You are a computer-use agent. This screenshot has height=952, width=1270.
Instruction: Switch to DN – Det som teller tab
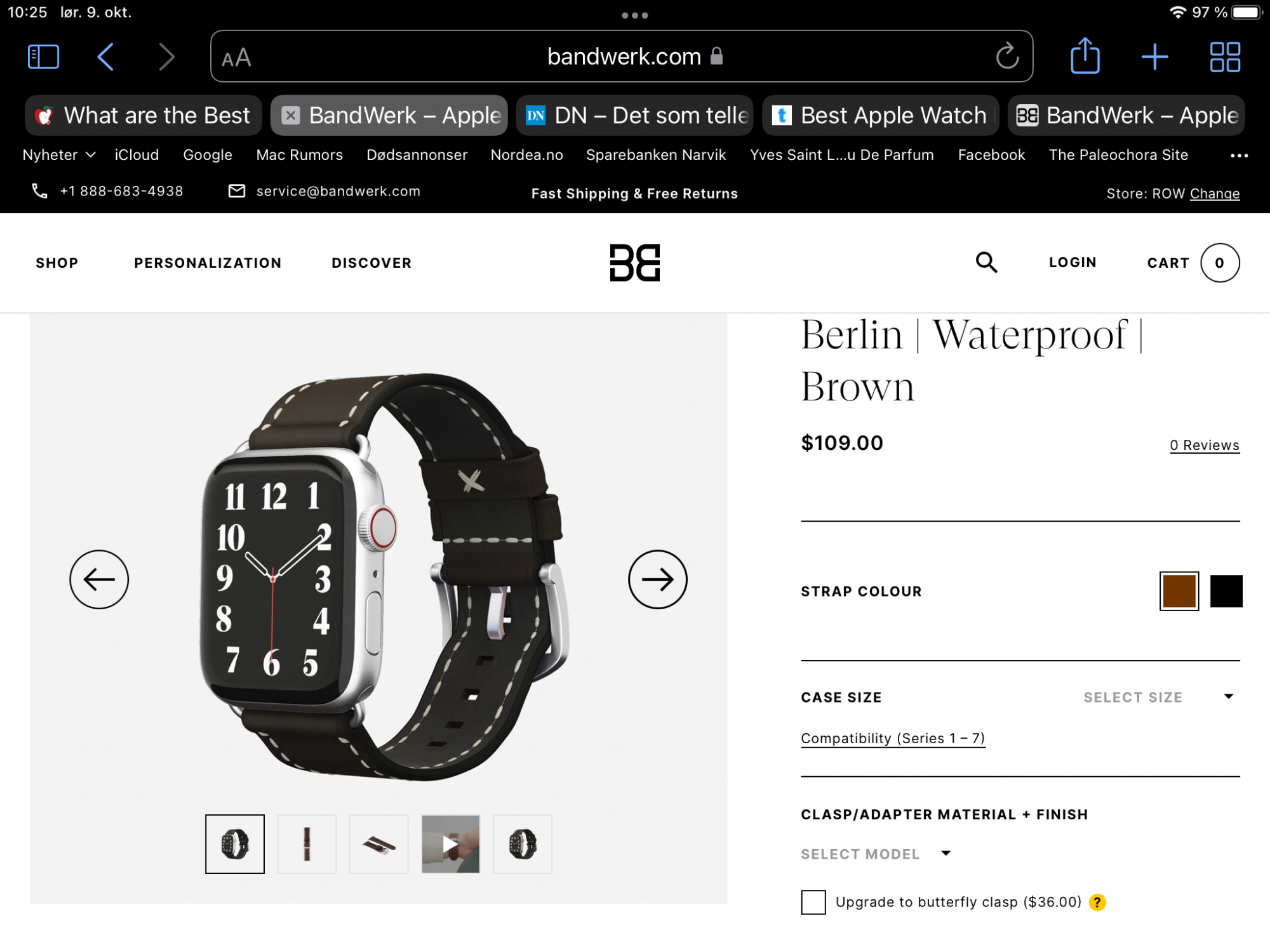[634, 116]
